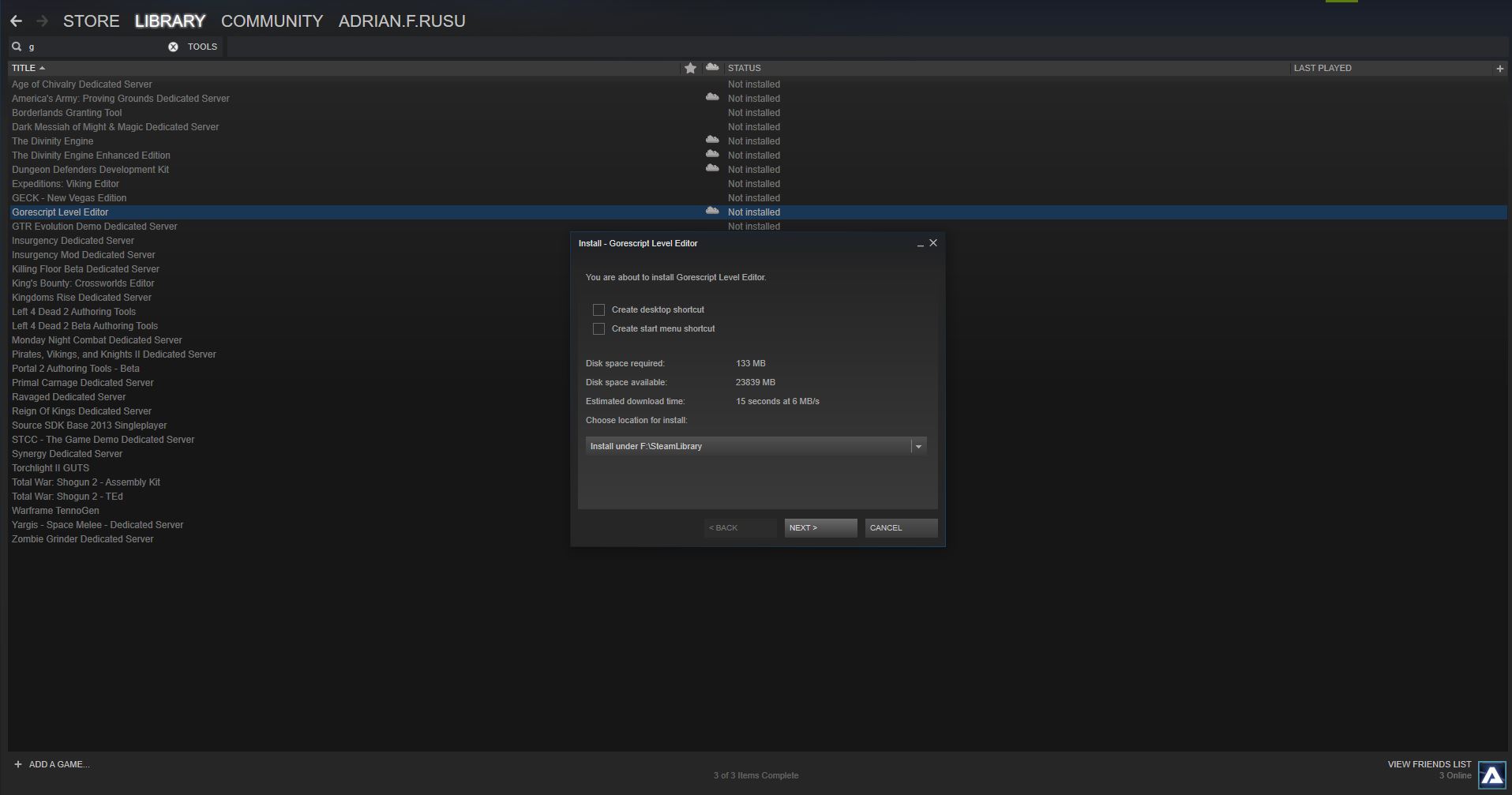Enable Create desktop shortcut
1512x795 pixels.
(x=598, y=310)
